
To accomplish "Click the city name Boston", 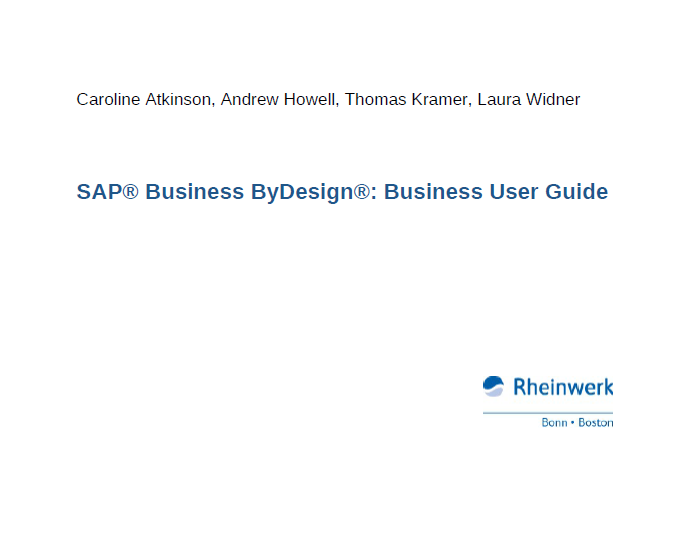I will pyautogui.click(x=596, y=423).
